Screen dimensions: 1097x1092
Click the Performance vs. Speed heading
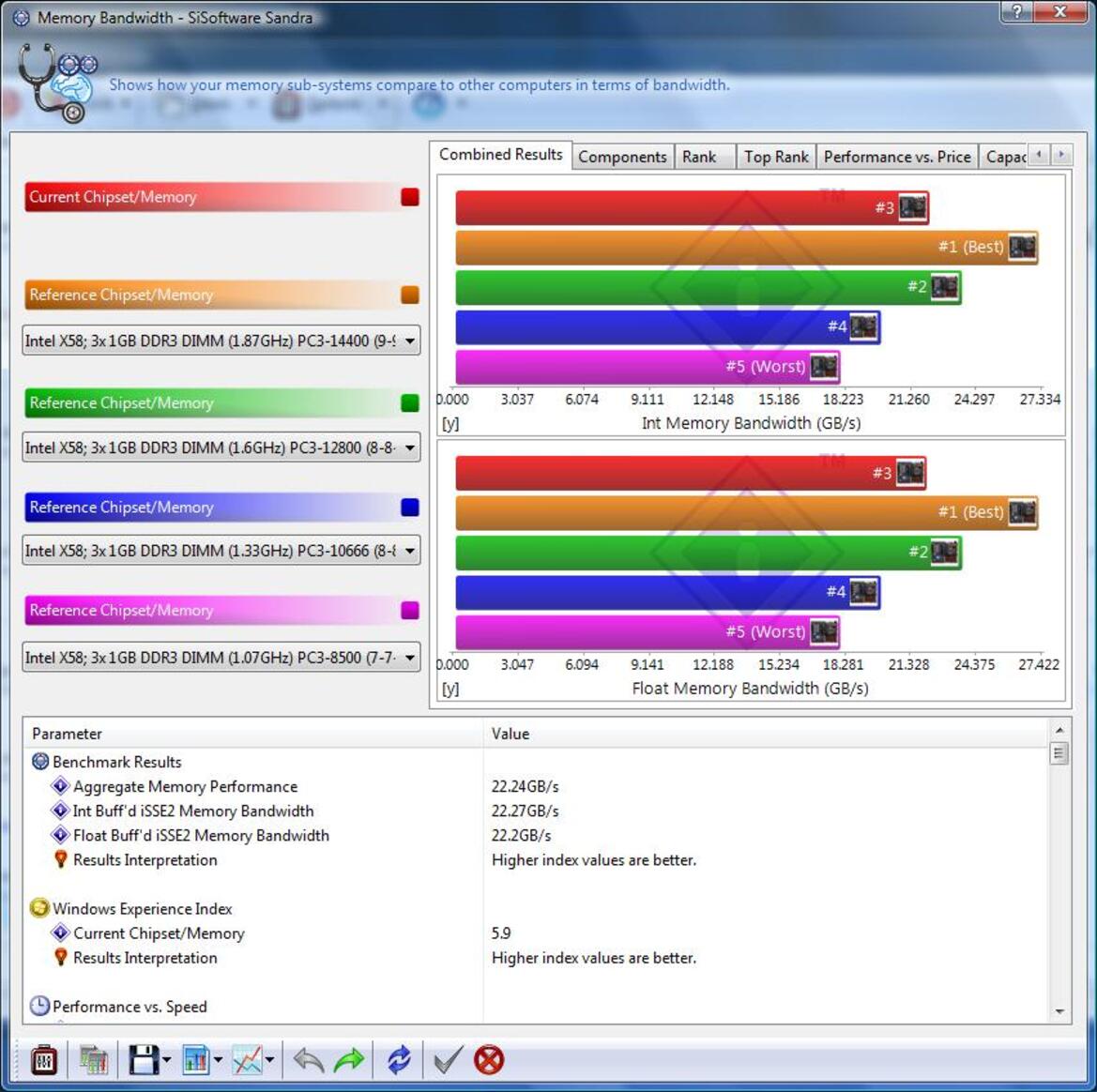[x=130, y=1007]
